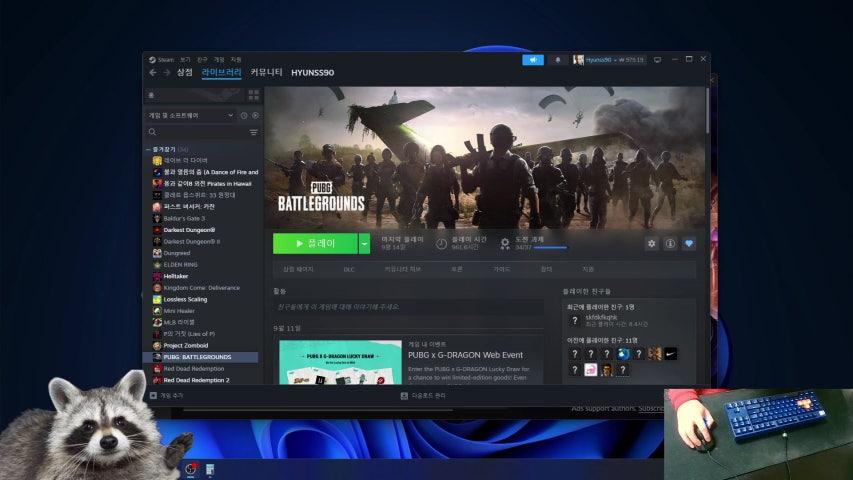The image size is (853, 480).
Task: Open the Hyunss90 account dropdown
Action: (x=615, y=60)
